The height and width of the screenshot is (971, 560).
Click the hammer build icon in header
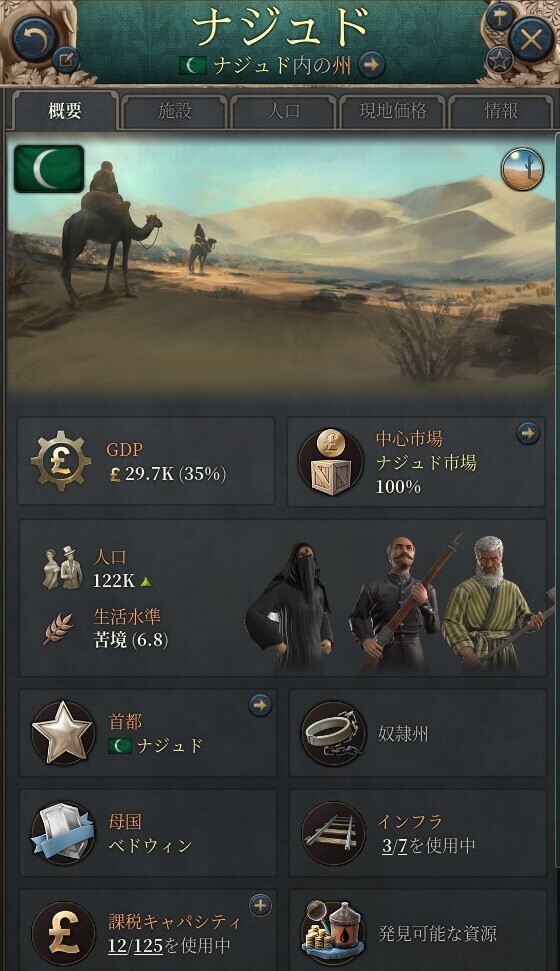(499, 17)
